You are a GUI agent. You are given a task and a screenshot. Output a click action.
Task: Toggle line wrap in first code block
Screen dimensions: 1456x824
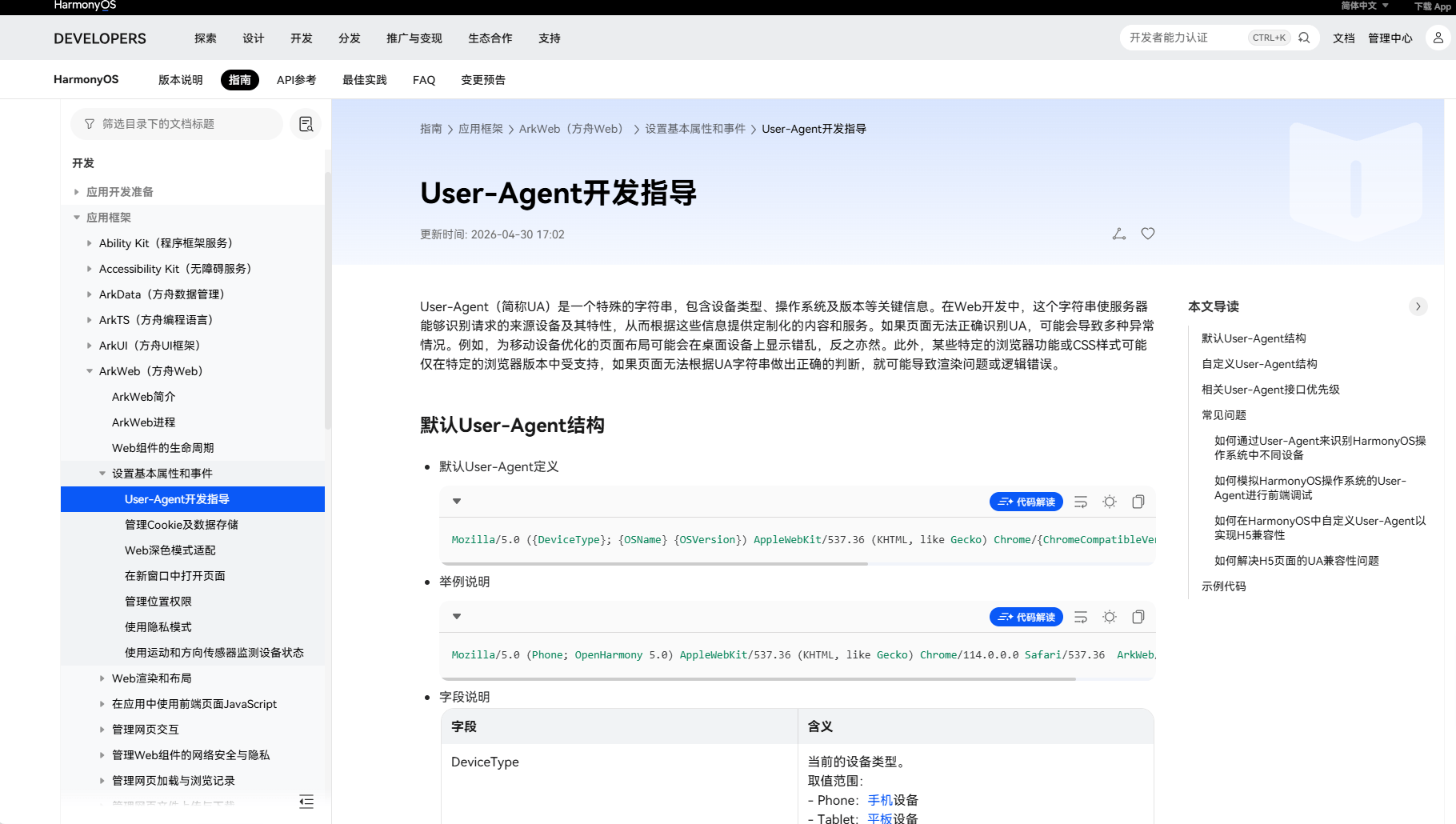(1081, 502)
